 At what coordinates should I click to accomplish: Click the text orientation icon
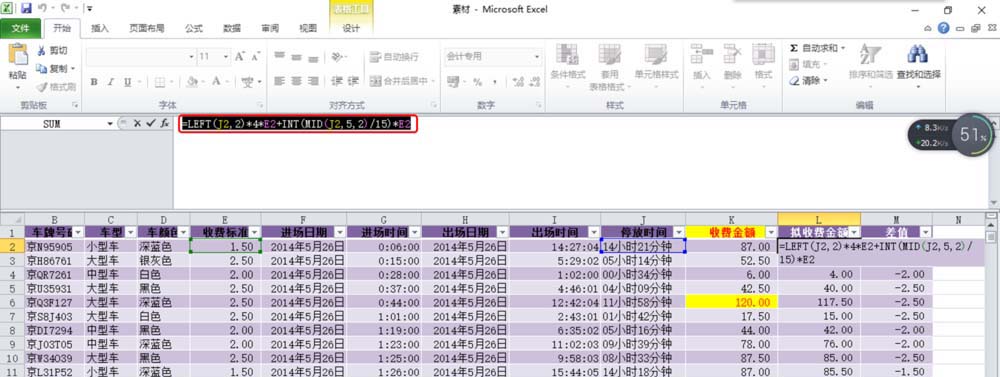pyautogui.click(x=337, y=57)
